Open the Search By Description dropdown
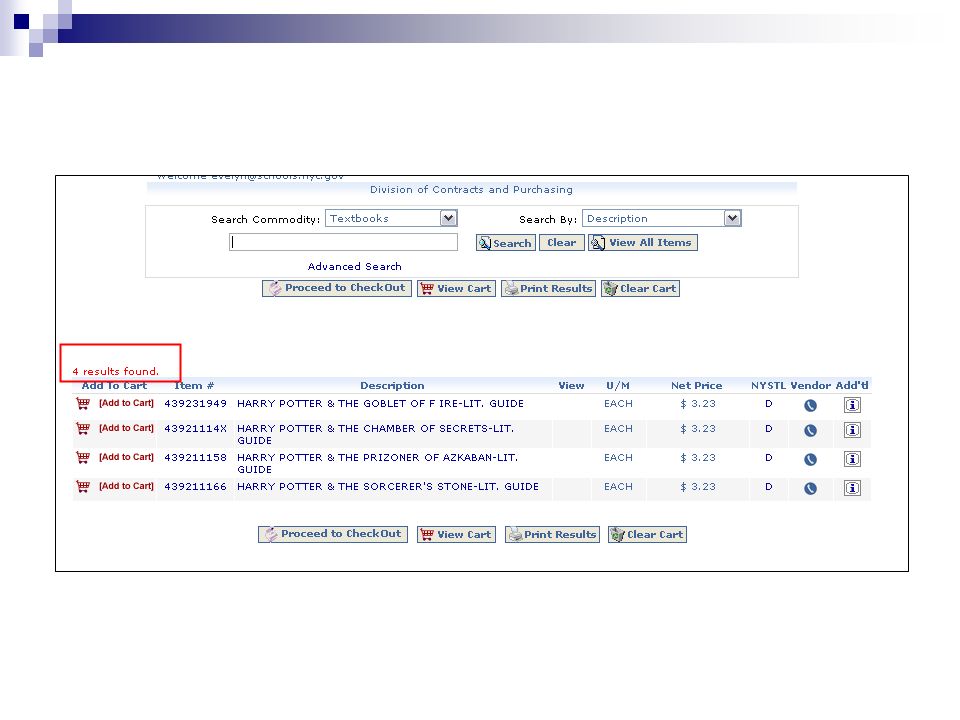The width and height of the screenshot is (960, 720). point(661,219)
